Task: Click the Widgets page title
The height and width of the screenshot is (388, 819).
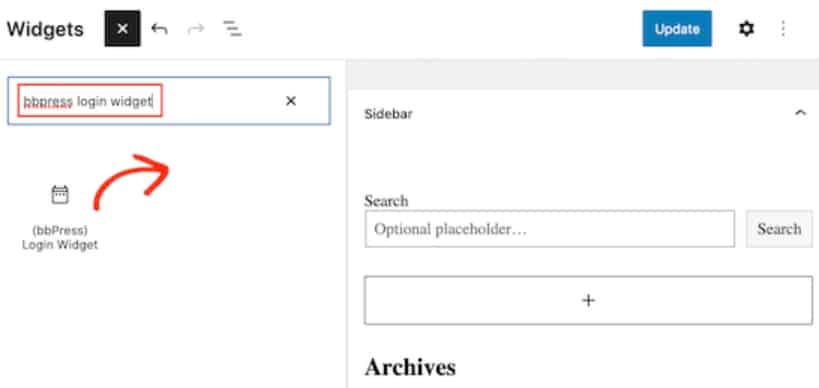Action: [45, 29]
